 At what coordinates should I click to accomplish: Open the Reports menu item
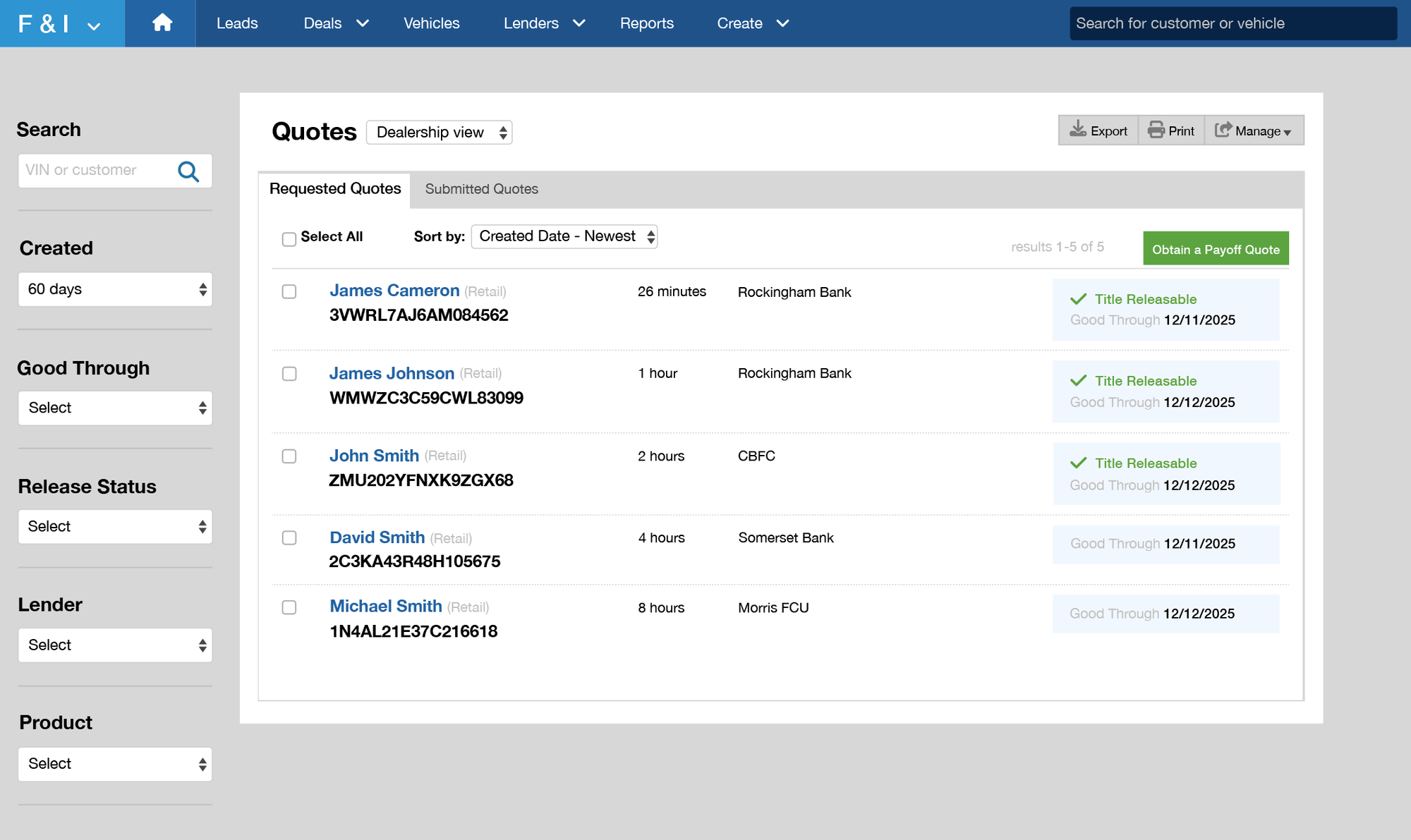tap(646, 23)
